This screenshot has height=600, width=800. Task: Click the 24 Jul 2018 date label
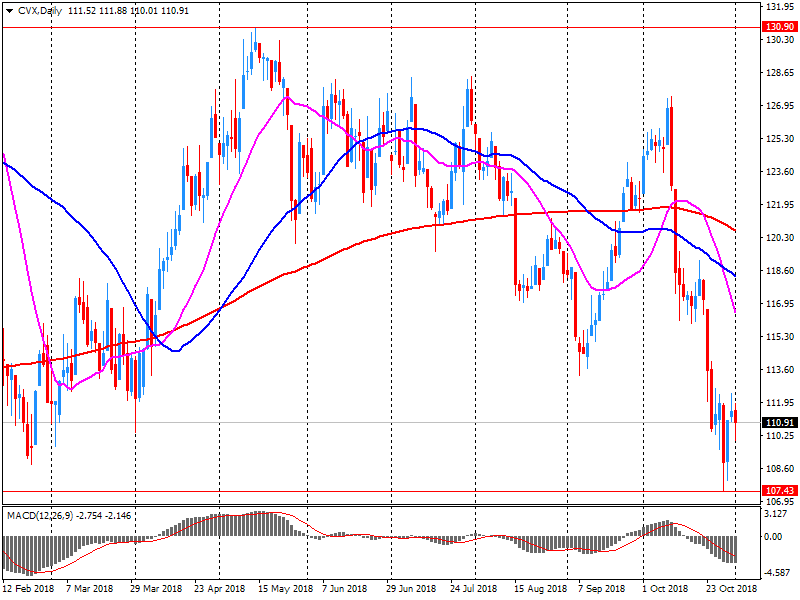point(473,589)
